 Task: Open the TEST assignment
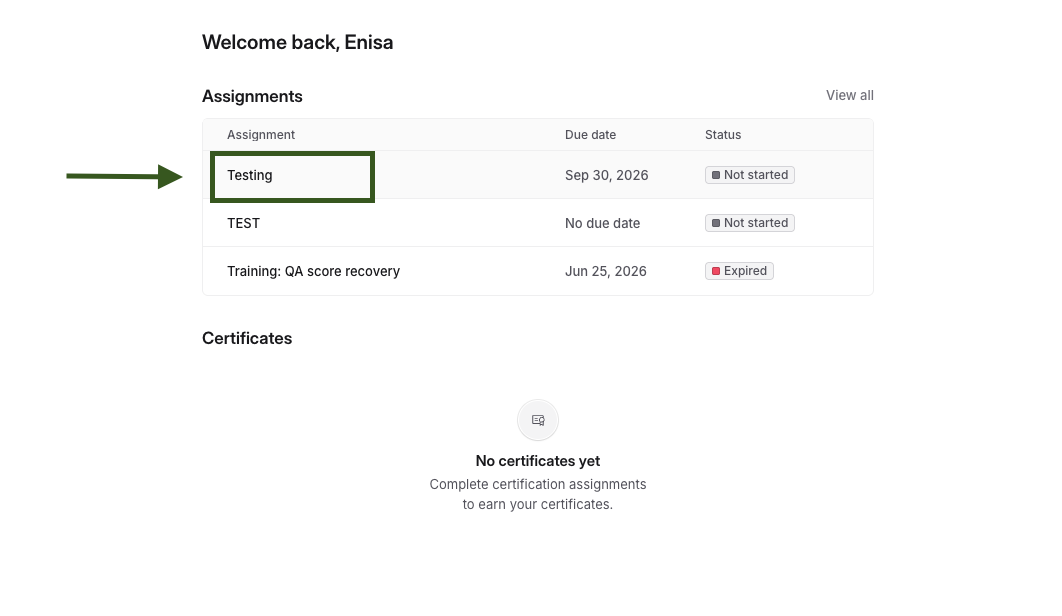(x=243, y=223)
